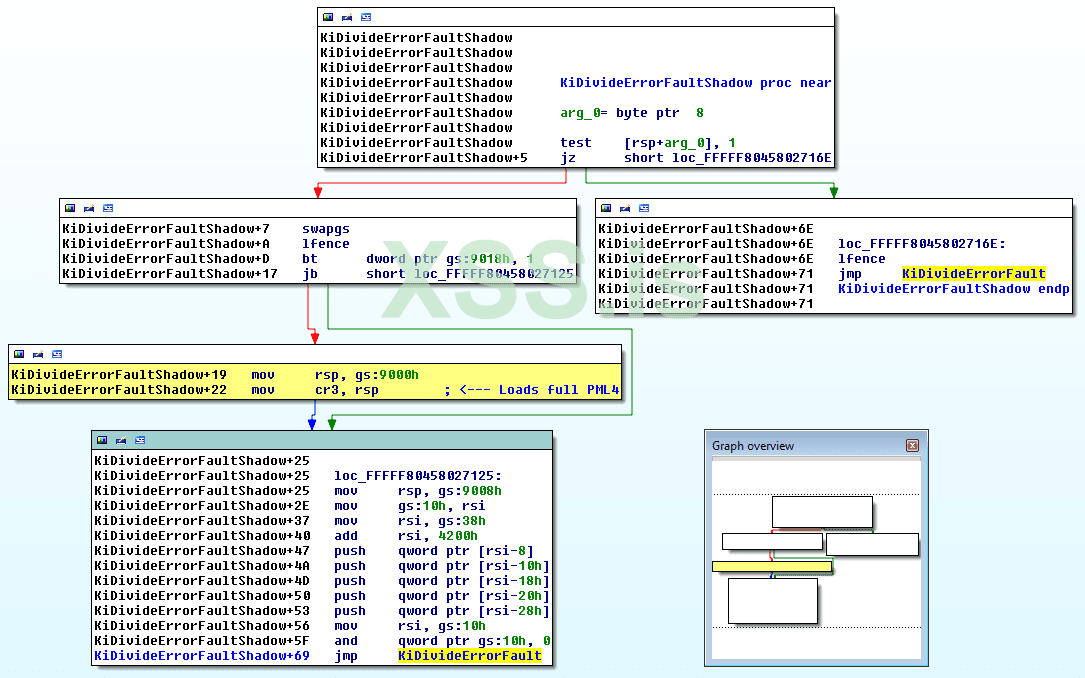Image resolution: width=1085 pixels, height=678 pixels.
Task: Select the top node thumbnail in Graph overview
Action: coord(822,512)
